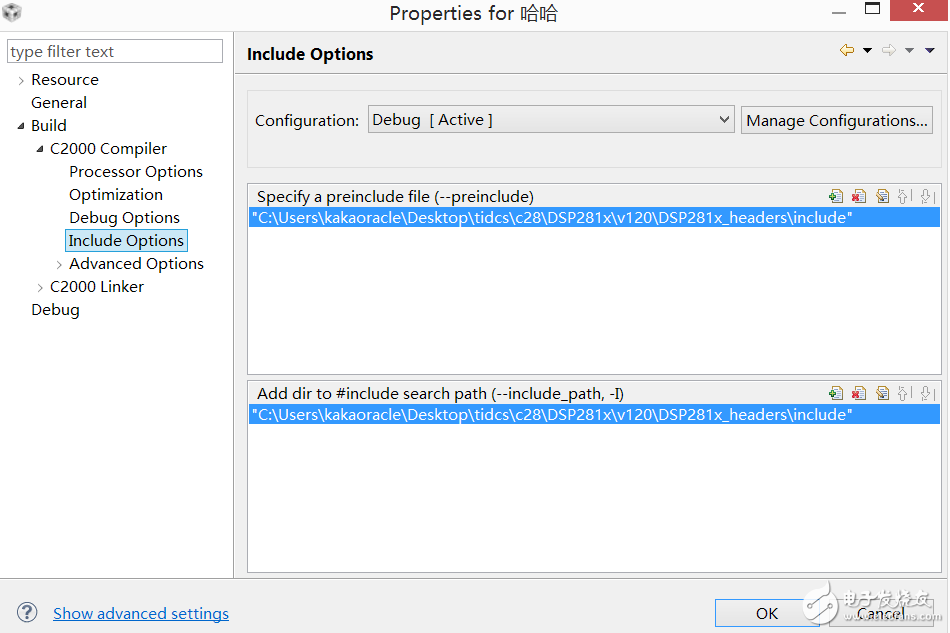Screen dimensions: 950x633
Task: Open the page view menu dropdown arrow
Action: (931, 50)
